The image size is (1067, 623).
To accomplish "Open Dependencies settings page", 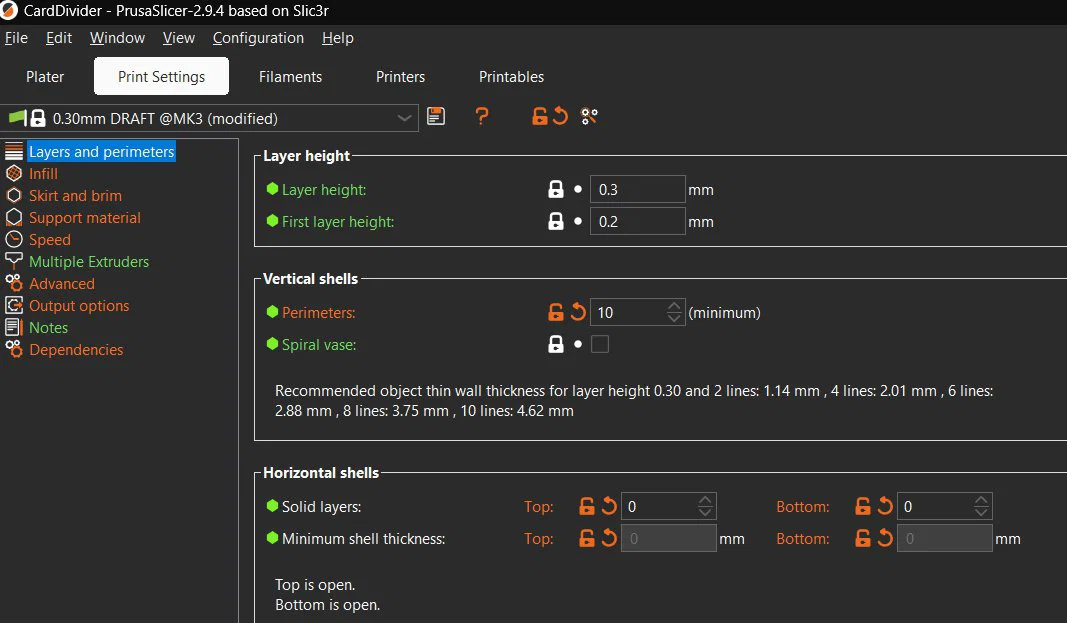I will (76, 350).
